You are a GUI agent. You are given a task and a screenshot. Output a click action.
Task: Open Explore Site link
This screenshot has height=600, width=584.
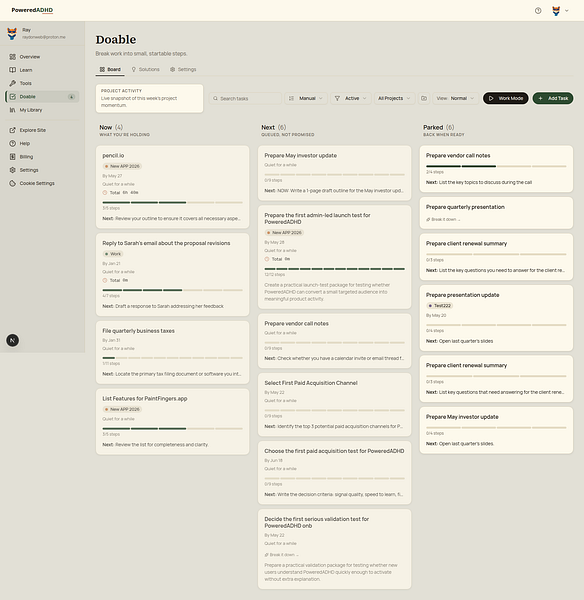pyautogui.click(x=42, y=130)
